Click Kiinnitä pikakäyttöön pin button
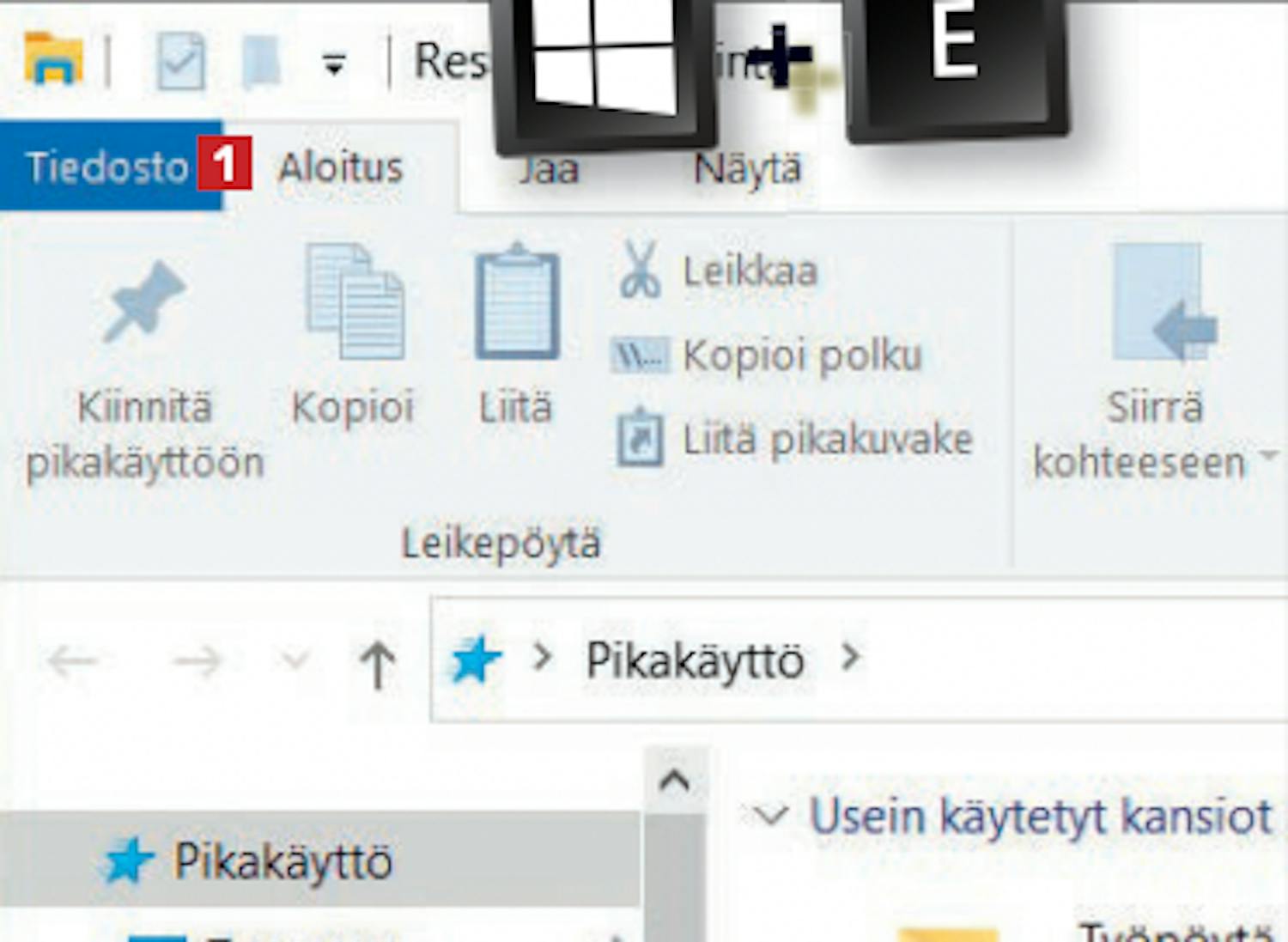 [x=144, y=371]
